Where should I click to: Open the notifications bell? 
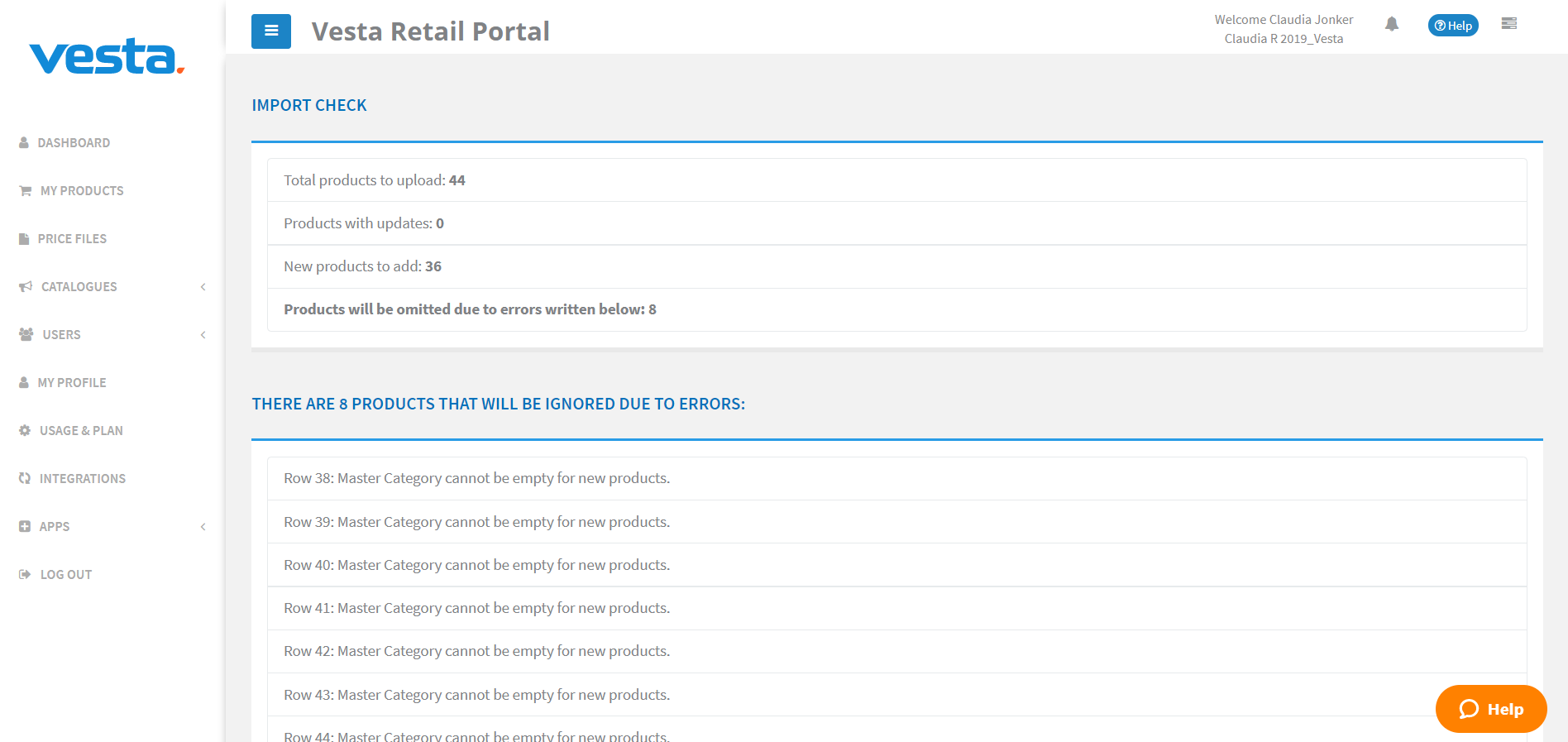pyautogui.click(x=1392, y=24)
